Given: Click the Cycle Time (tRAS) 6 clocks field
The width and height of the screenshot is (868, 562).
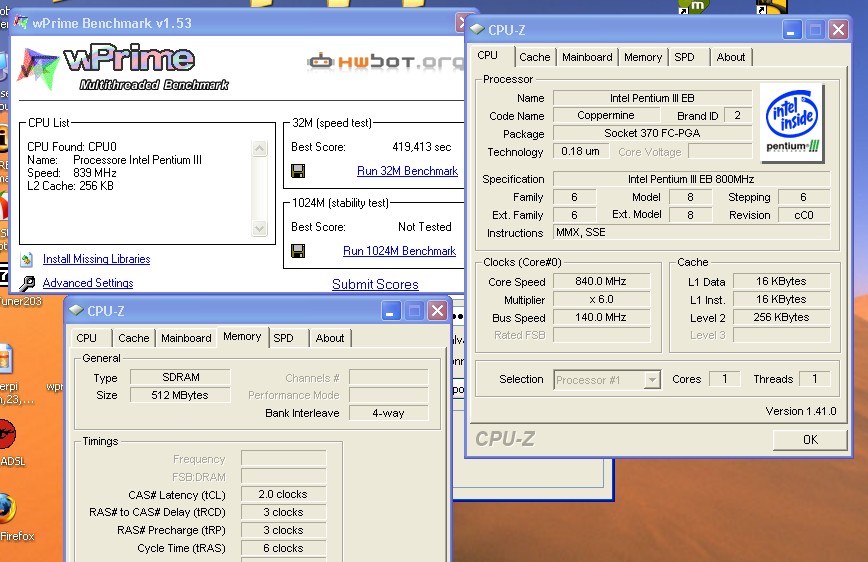Looking at the screenshot, I should (x=283, y=548).
